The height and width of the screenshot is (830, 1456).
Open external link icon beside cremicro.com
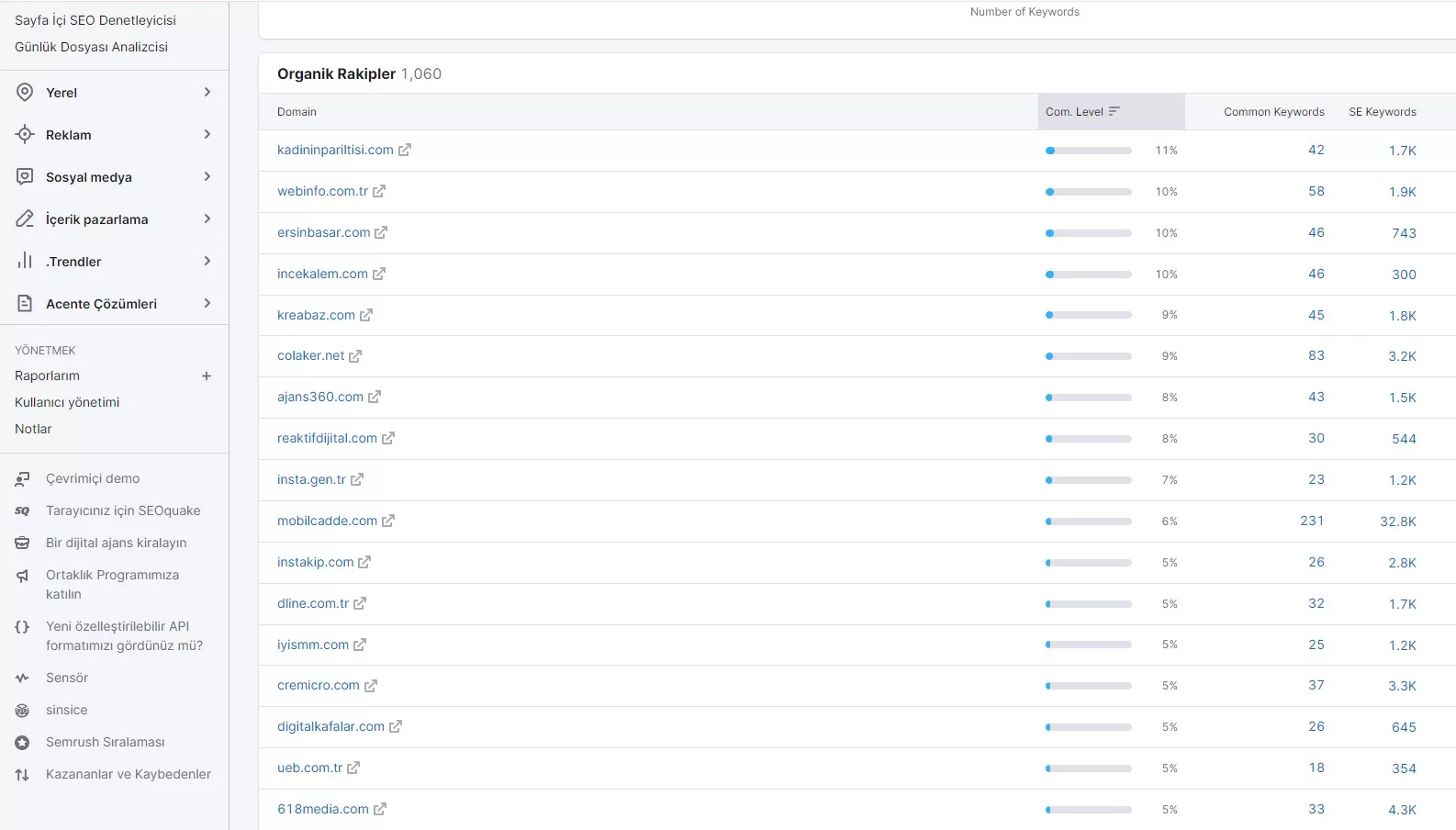371,685
